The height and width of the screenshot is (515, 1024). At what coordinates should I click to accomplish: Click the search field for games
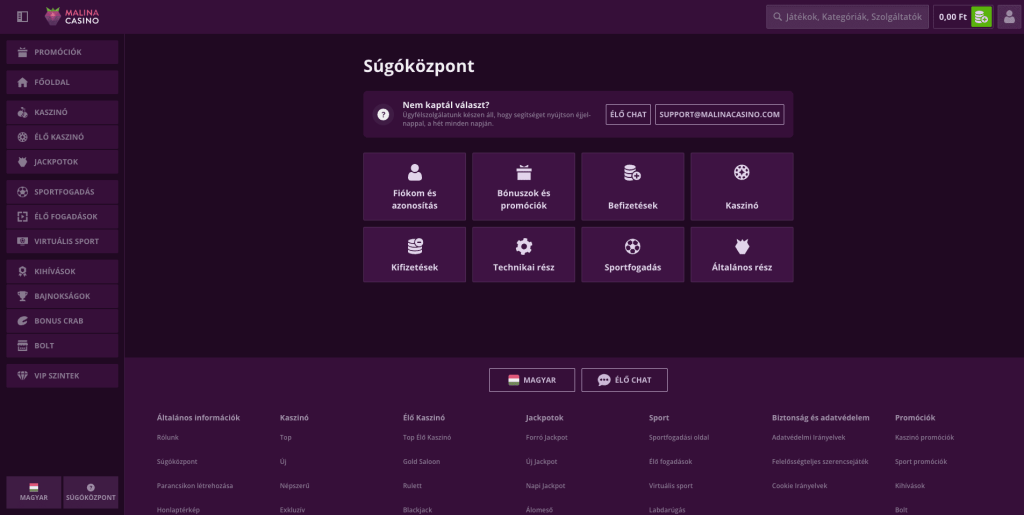[846, 16]
